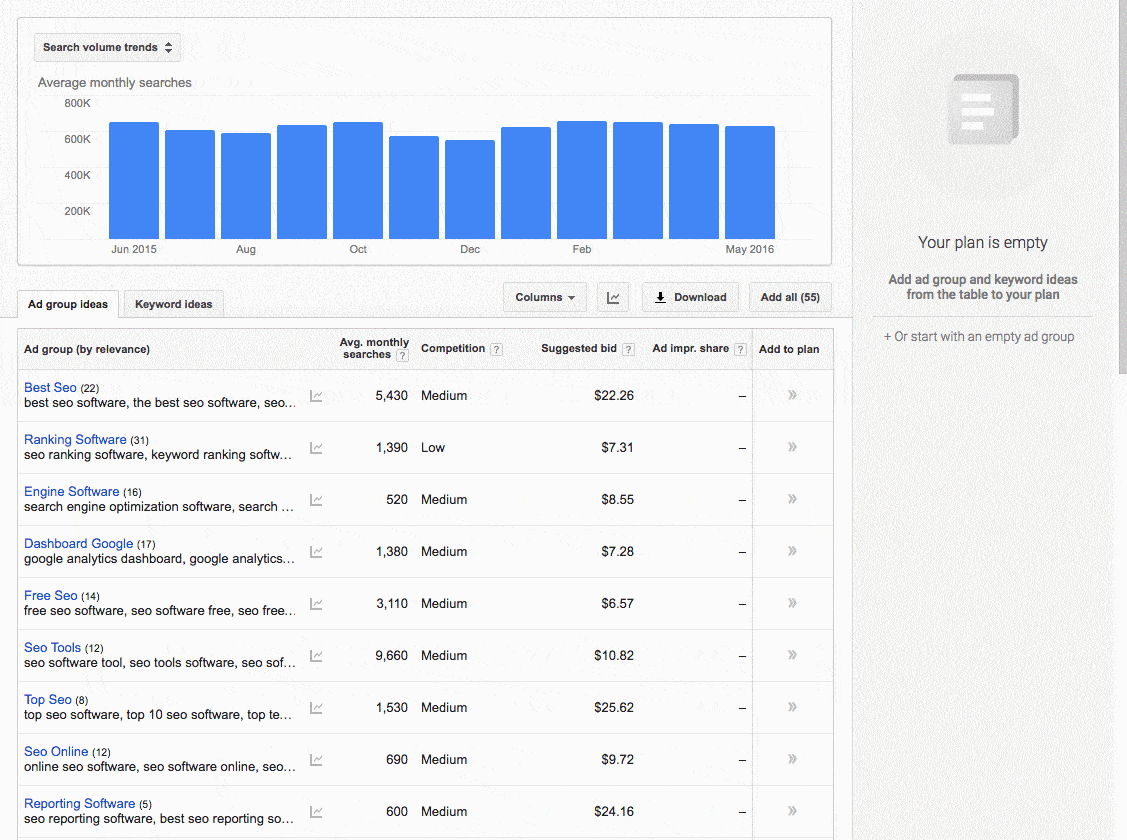Show trend chart for Seo Tools row
This screenshot has width=1127, height=840.
(316, 656)
